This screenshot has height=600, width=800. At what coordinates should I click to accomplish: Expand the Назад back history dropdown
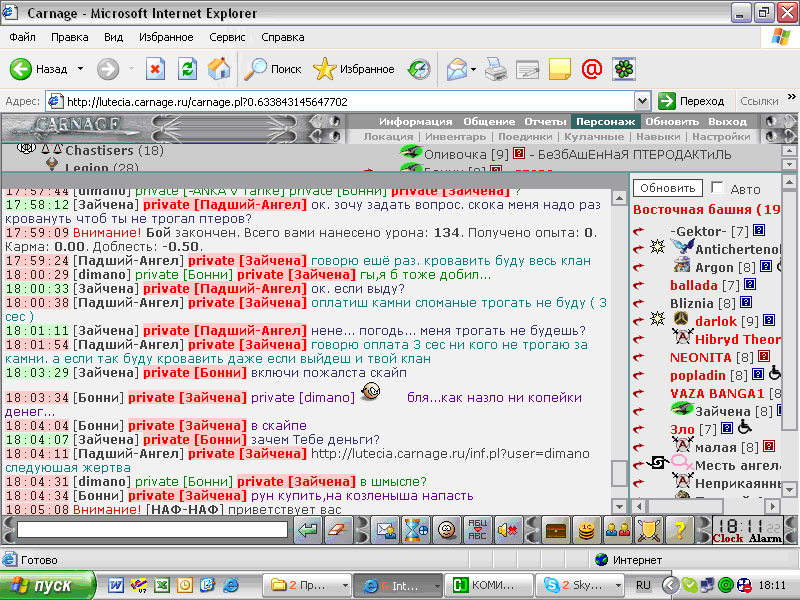pyautogui.click(x=80, y=69)
